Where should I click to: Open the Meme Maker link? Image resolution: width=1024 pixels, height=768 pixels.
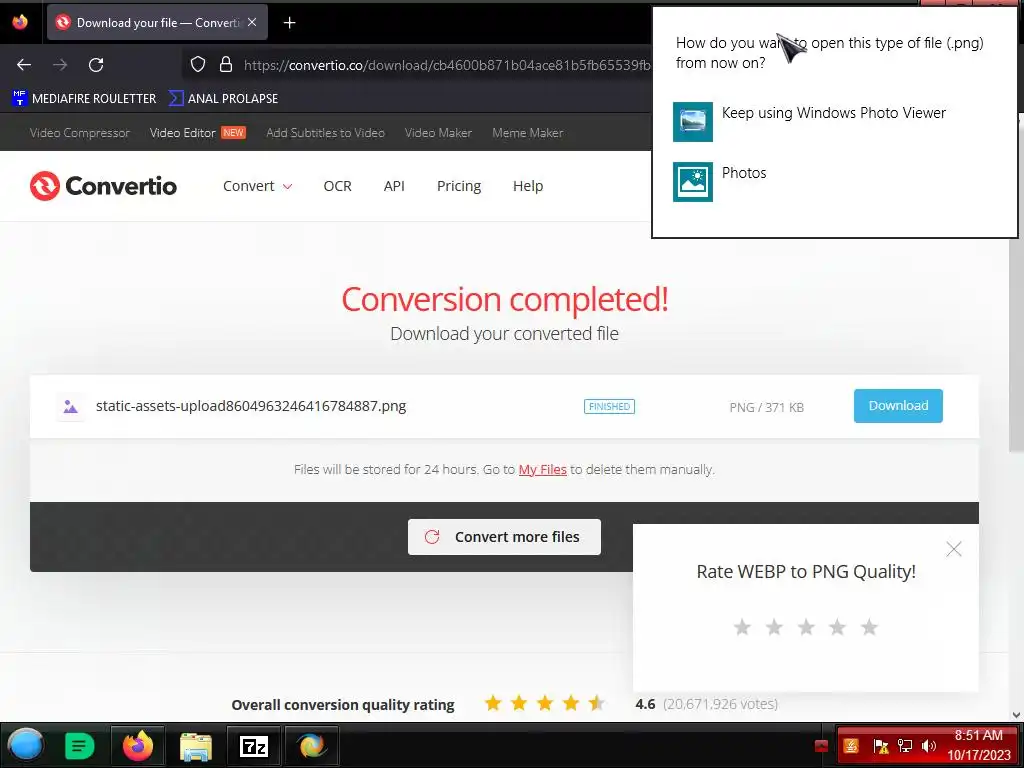pyautogui.click(x=528, y=133)
